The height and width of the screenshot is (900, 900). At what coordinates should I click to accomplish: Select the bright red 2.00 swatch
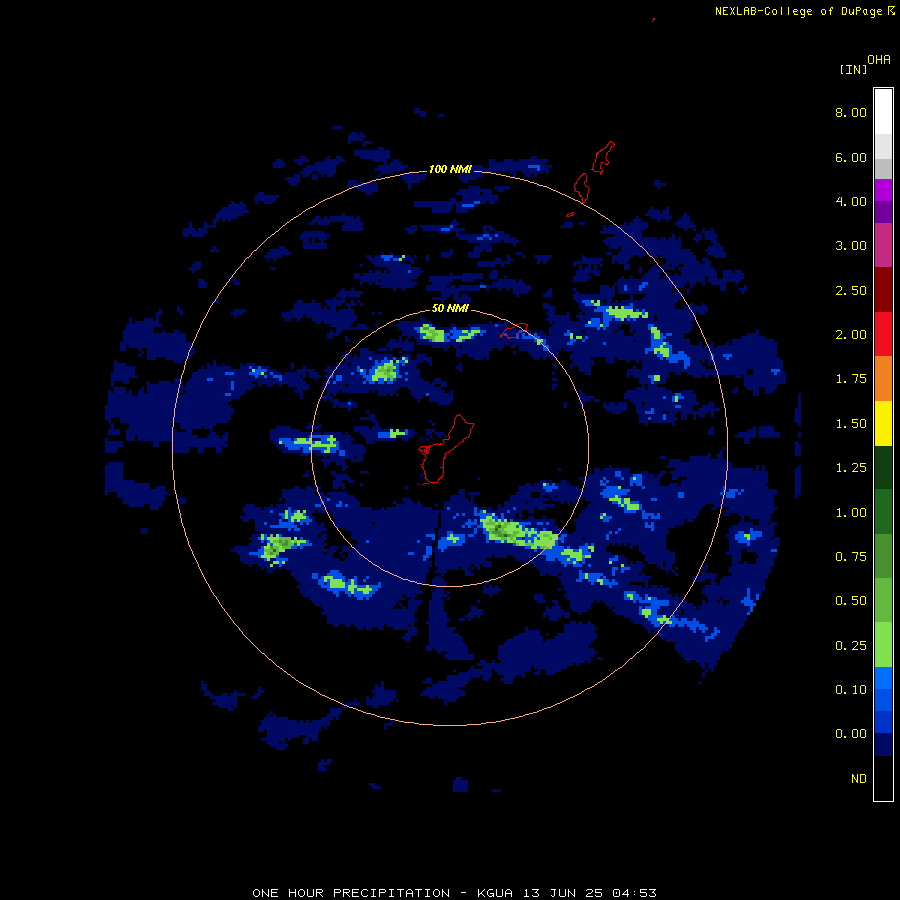point(883,334)
